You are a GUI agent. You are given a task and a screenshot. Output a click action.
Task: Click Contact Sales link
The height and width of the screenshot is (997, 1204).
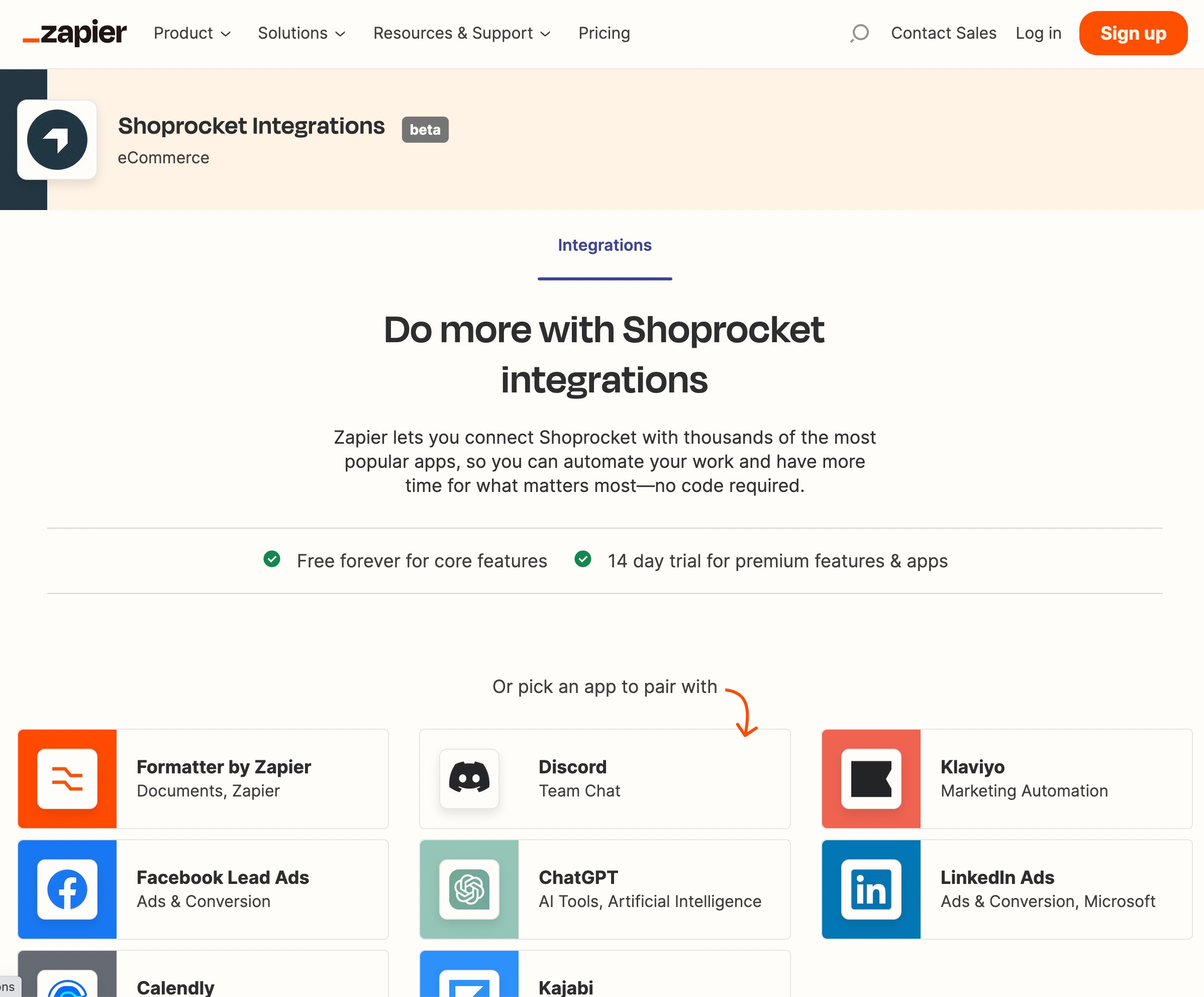click(943, 33)
